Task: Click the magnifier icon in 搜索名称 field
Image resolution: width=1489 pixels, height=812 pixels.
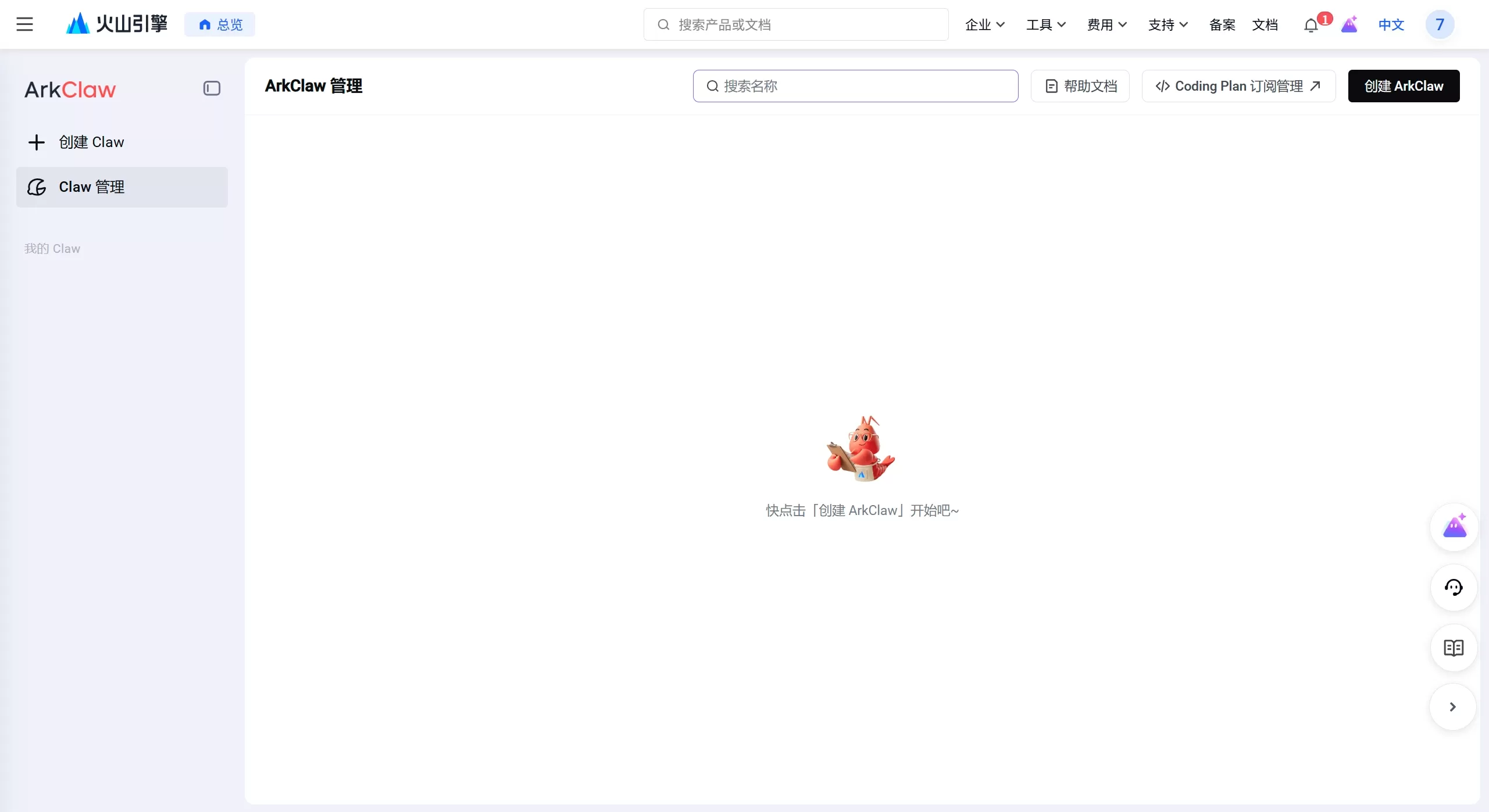Action: coord(712,86)
